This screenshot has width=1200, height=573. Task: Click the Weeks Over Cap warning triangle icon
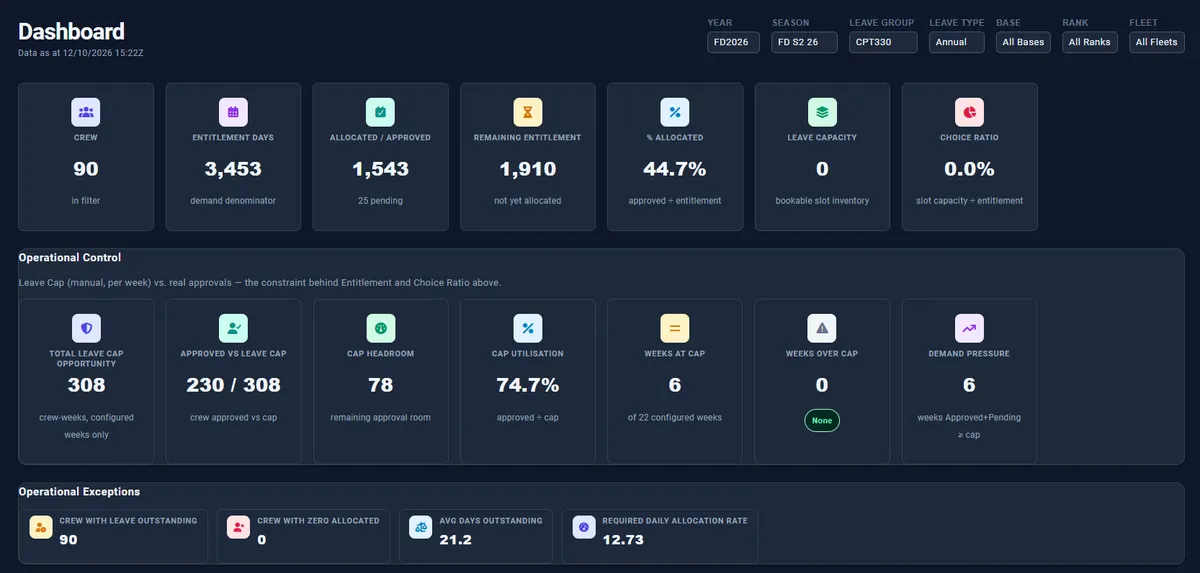(822, 328)
